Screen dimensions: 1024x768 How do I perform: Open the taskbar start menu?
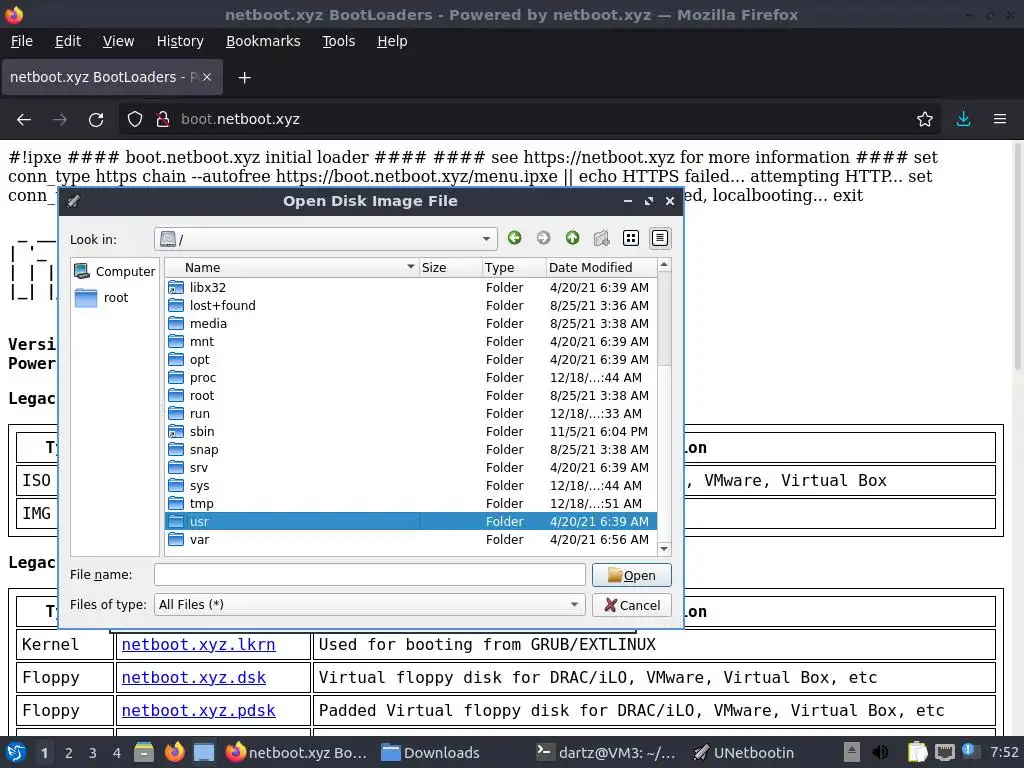(x=16, y=753)
